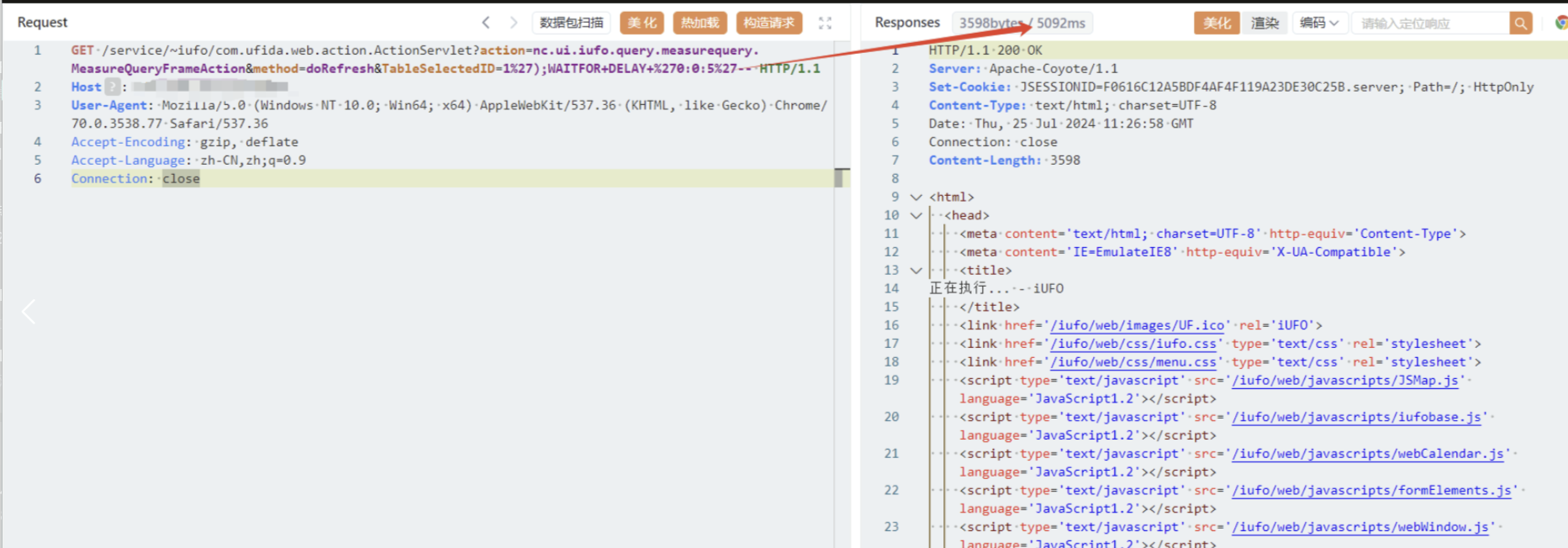The height and width of the screenshot is (548, 1568).
Task: Click the 数据包扫描 button
Action: click(x=572, y=23)
